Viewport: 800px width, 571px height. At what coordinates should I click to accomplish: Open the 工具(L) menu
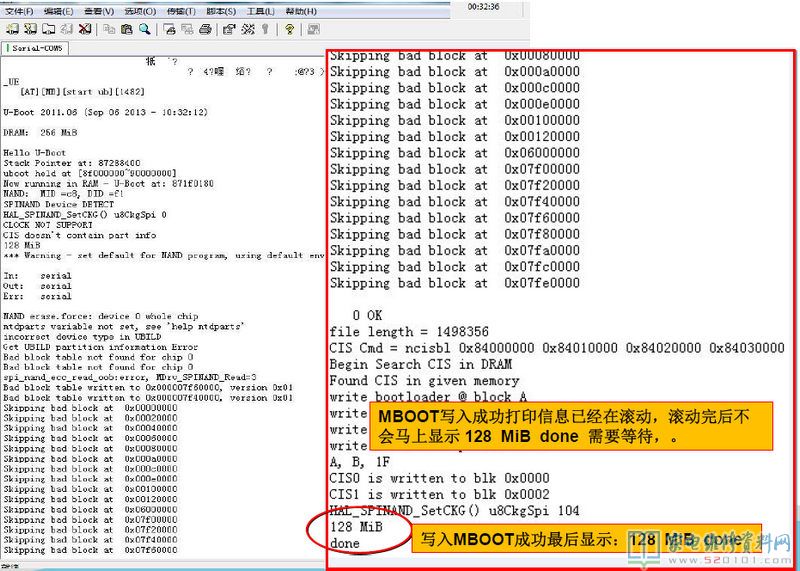[259, 11]
